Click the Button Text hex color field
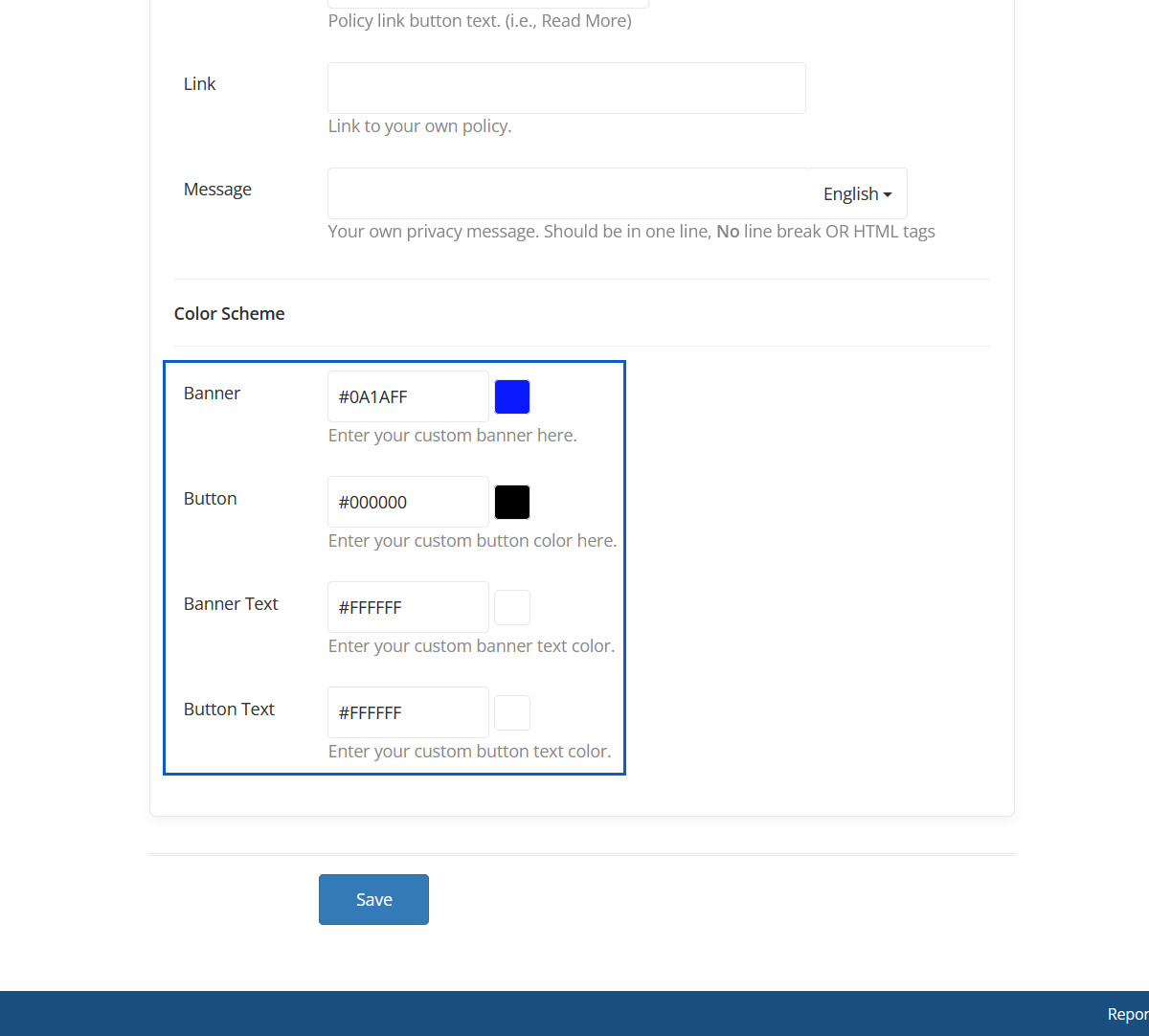 408,712
